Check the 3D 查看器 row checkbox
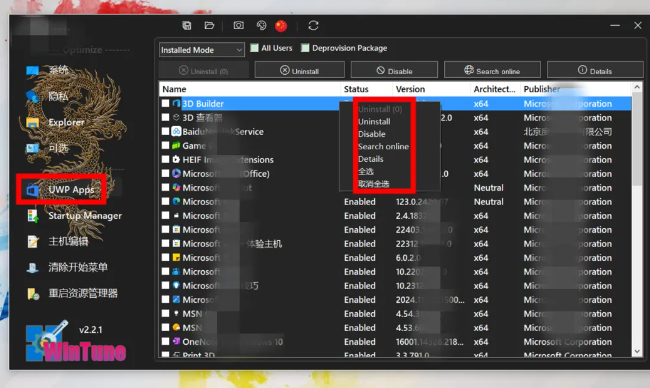Screen dimensions: 650x388 coord(165,117)
